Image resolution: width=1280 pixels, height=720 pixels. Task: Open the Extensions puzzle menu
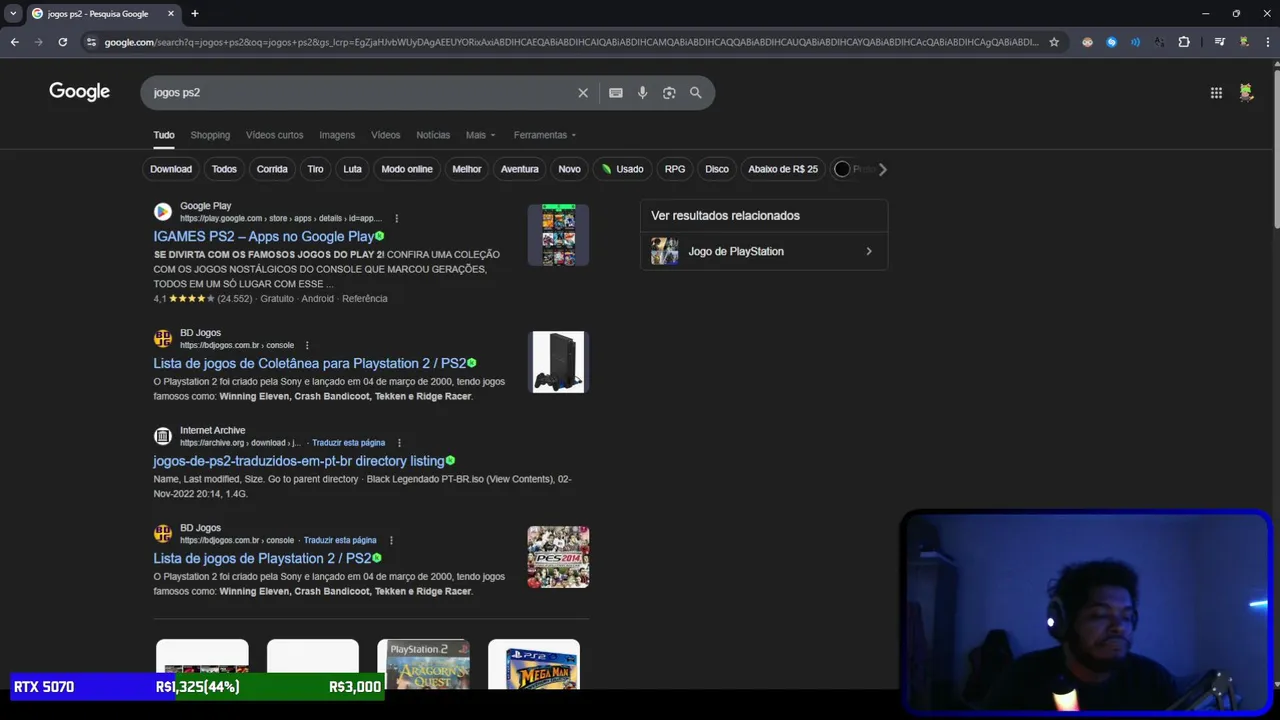click(1184, 42)
